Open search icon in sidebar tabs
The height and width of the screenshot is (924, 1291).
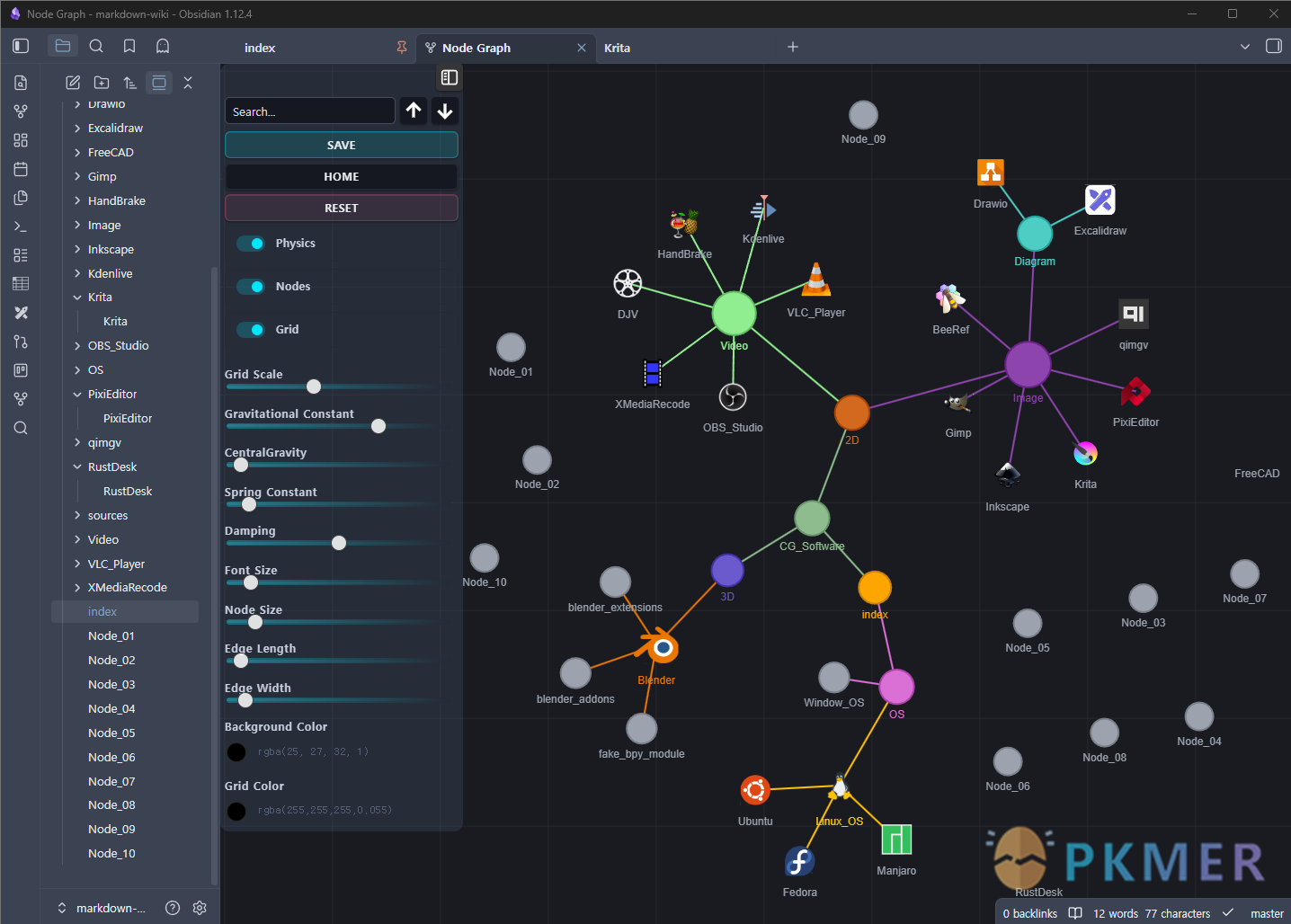tap(96, 46)
